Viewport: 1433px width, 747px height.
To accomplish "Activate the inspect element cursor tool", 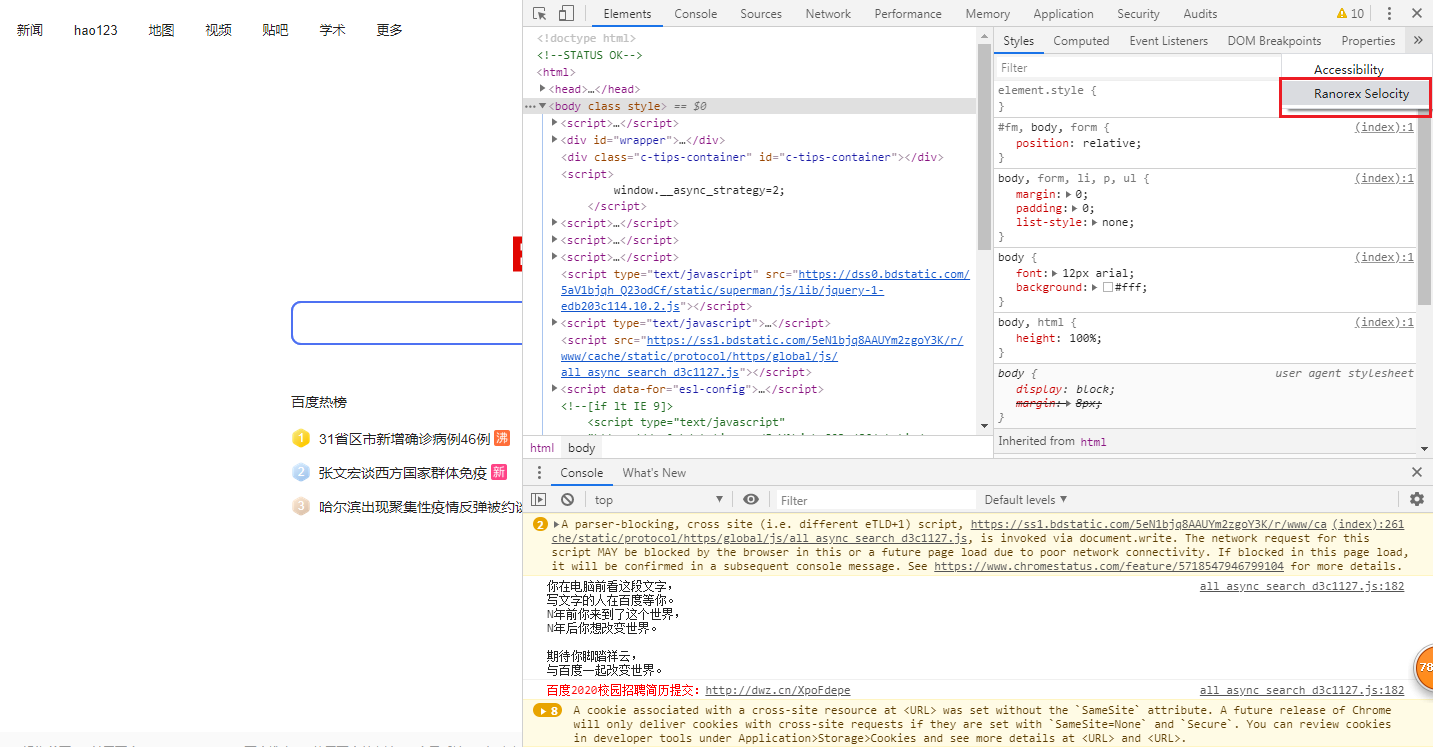I will (x=537, y=13).
